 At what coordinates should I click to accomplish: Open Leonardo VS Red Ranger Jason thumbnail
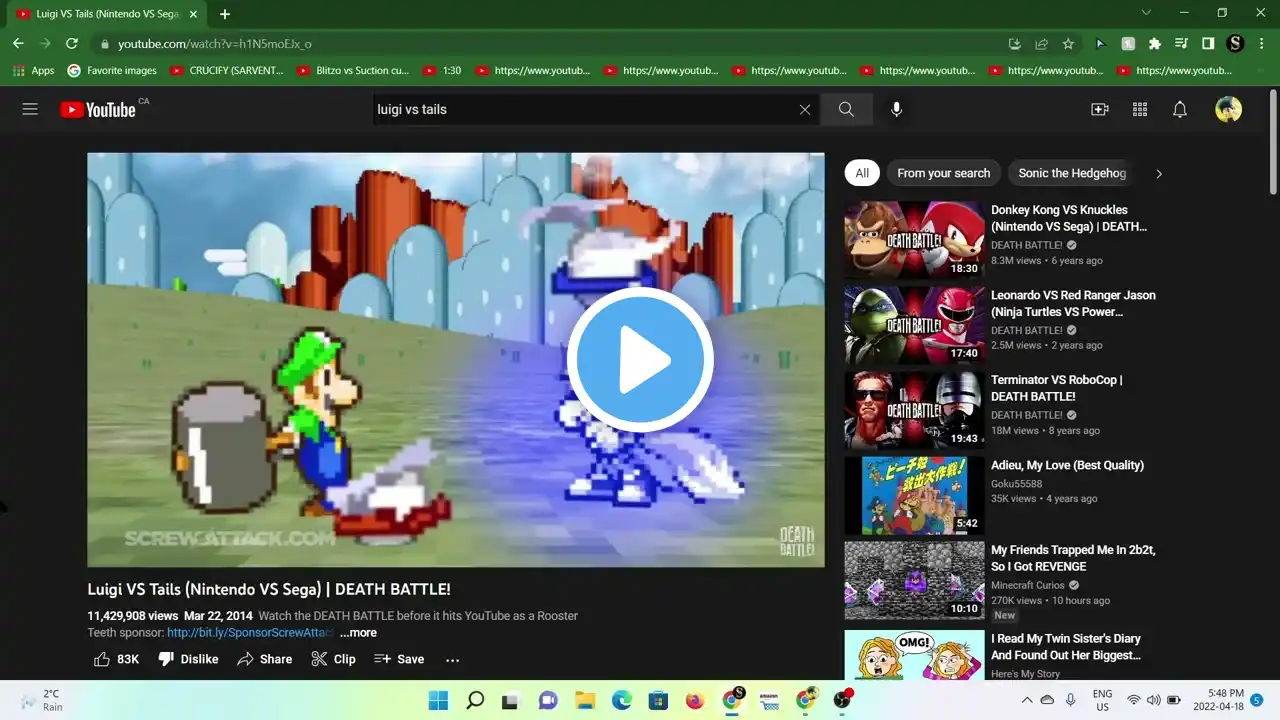[915, 325]
